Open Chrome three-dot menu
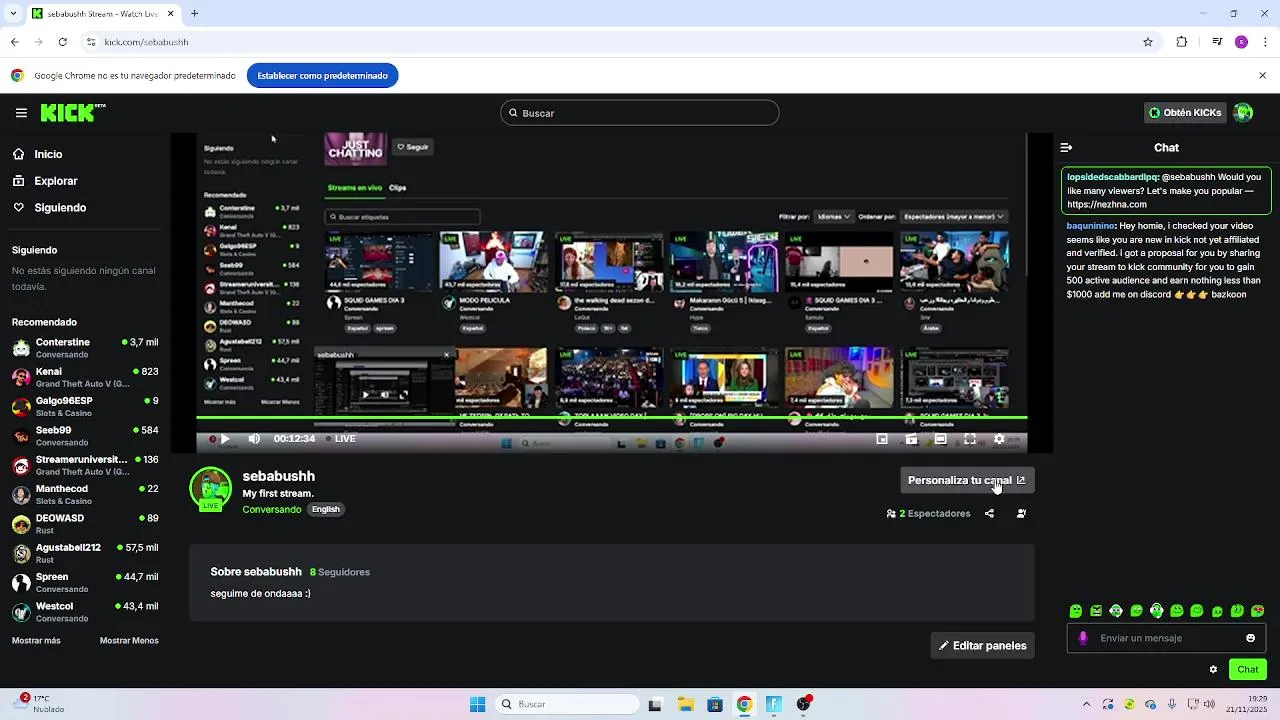The width and height of the screenshot is (1280, 720). (x=1264, y=42)
